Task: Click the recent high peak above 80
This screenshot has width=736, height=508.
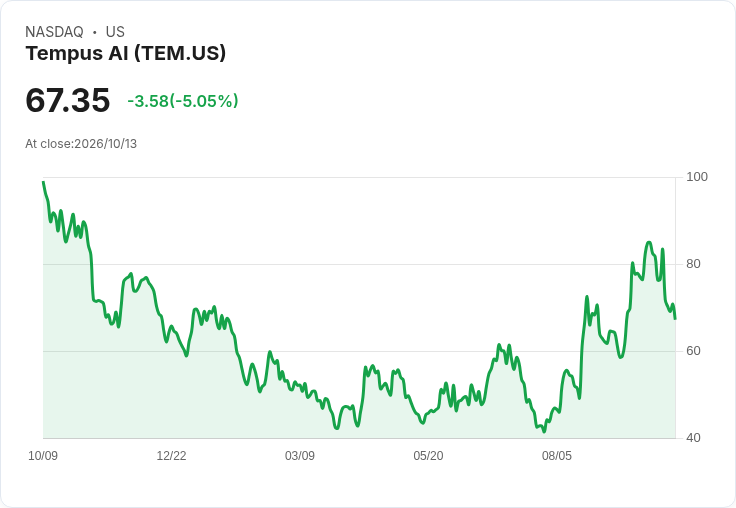Action: pyautogui.click(x=649, y=242)
